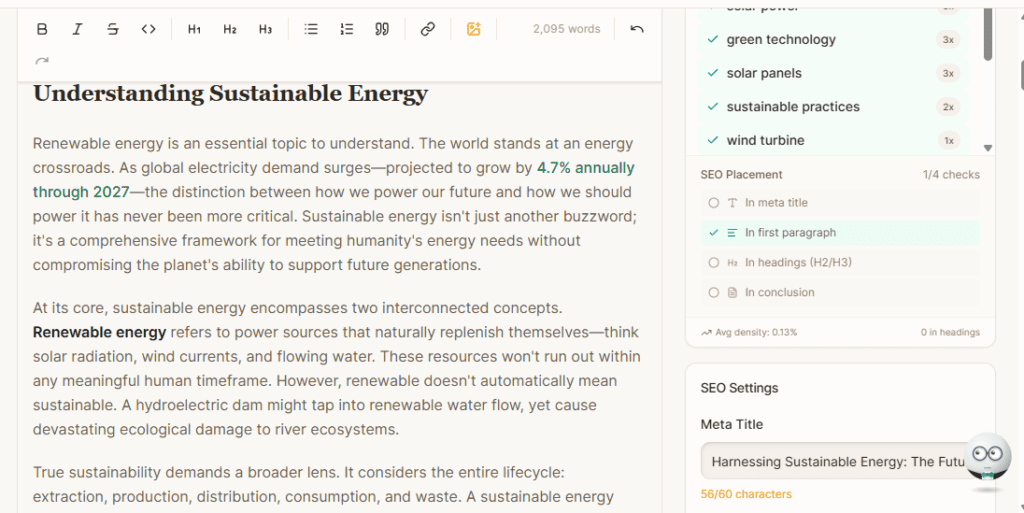Insert a bullet list
The width and height of the screenshot is (1024, 513).
[x=311, y=29]
